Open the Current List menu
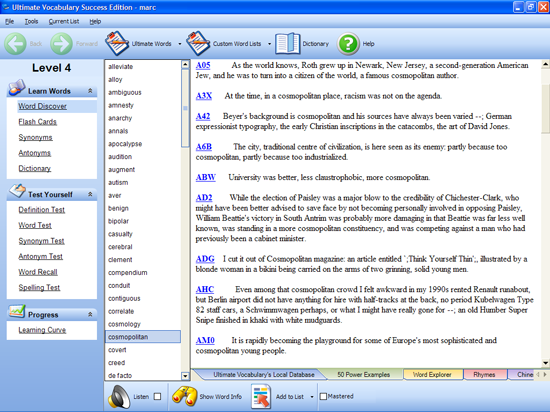Image resolution: width=550 pixels, height=412 pixels. coord(64,21)
